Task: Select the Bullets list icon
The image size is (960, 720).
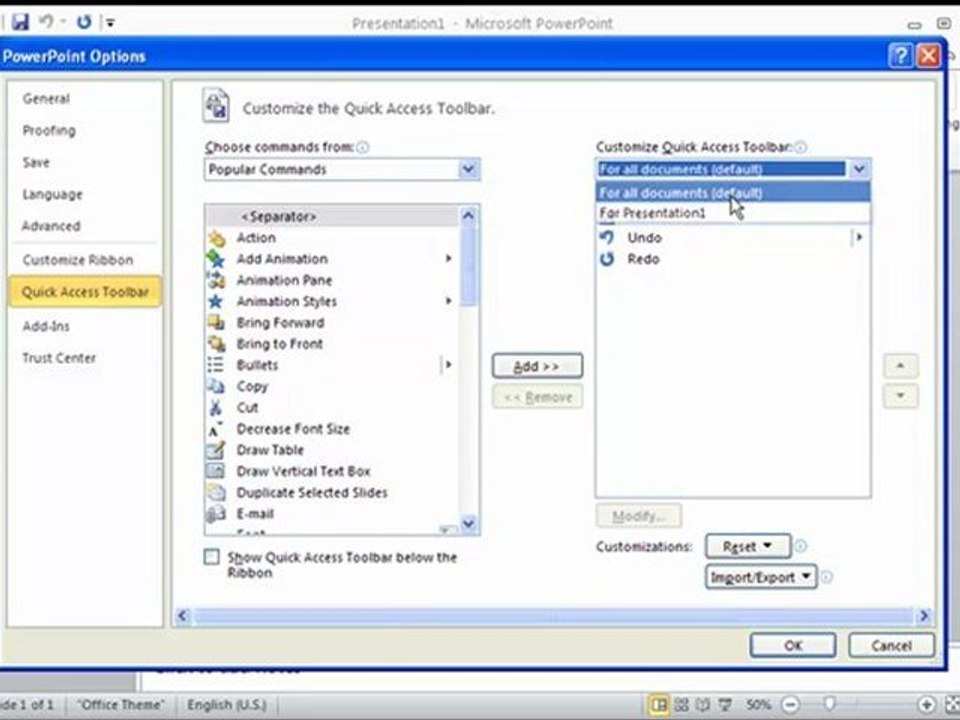Action: pos(216,365)
